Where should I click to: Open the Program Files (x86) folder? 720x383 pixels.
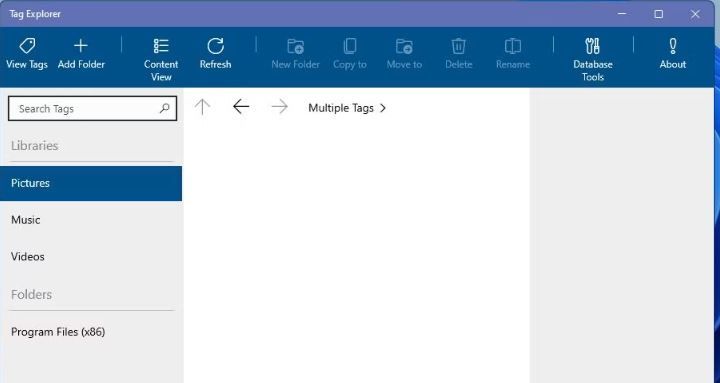91,332
